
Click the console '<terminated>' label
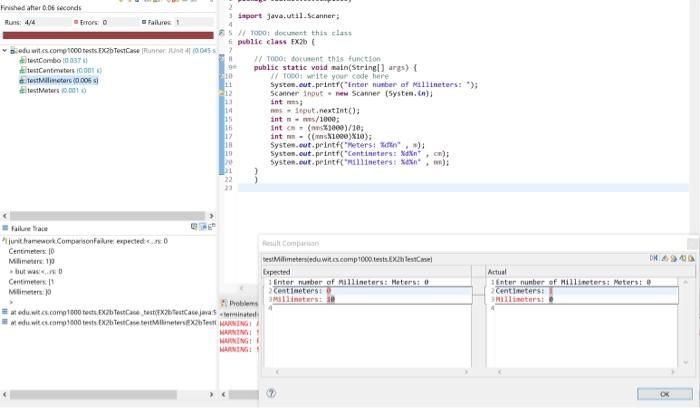(x=239, y=314)
